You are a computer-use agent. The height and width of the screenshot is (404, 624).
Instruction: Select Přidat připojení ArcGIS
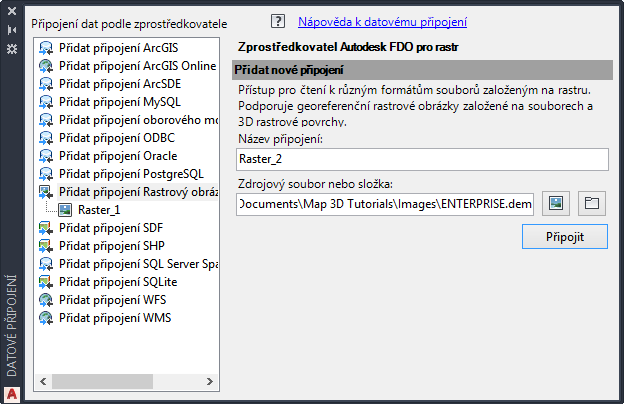point(119,48)
